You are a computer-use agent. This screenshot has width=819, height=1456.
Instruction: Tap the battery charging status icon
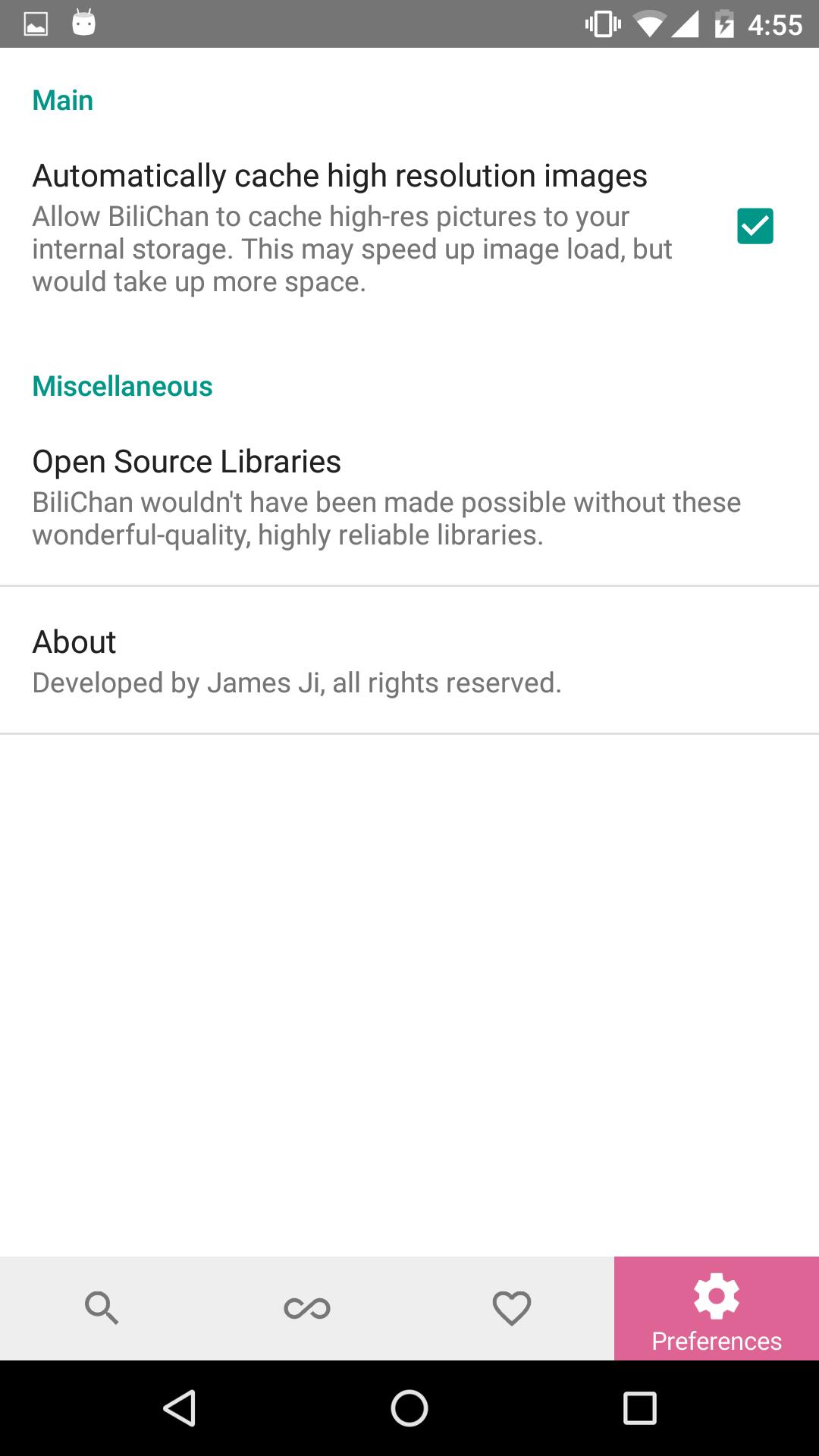tap(724, 24)
